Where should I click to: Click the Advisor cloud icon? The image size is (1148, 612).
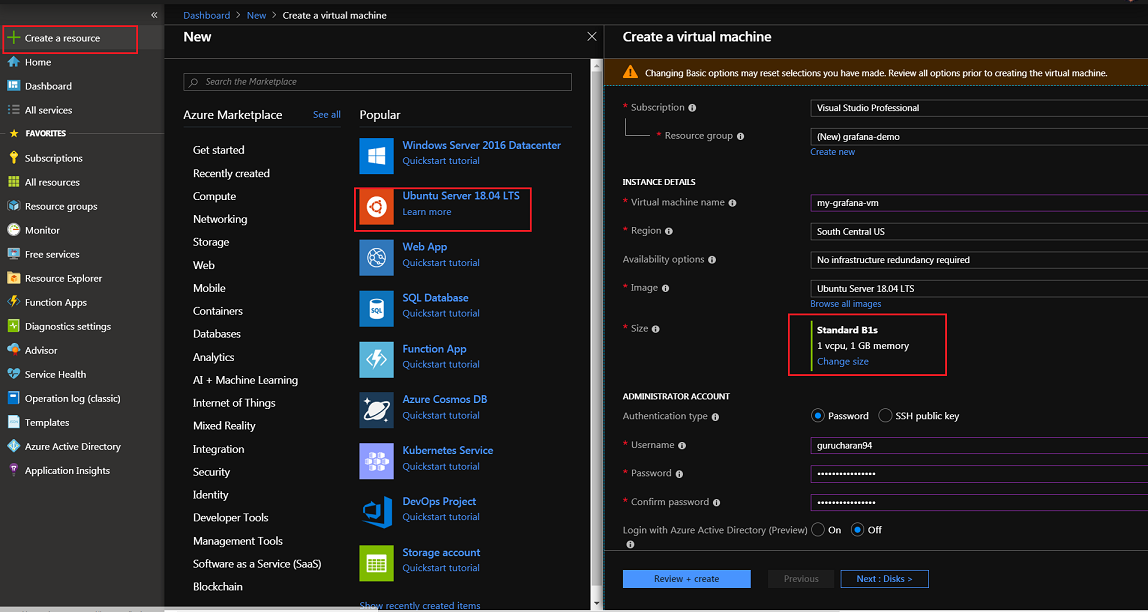coord(13,350)
